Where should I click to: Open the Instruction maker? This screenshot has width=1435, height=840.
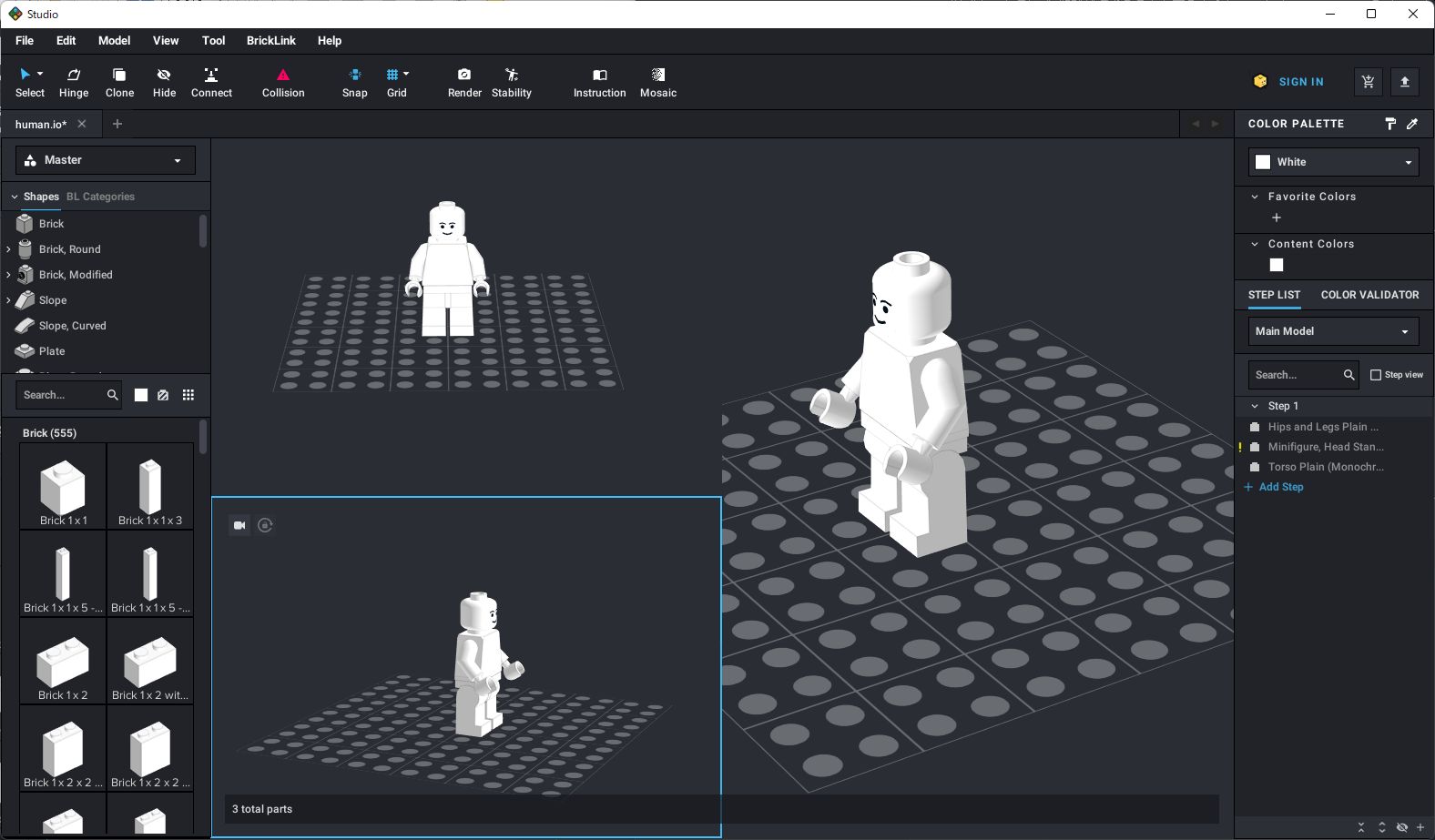[599, 82]
